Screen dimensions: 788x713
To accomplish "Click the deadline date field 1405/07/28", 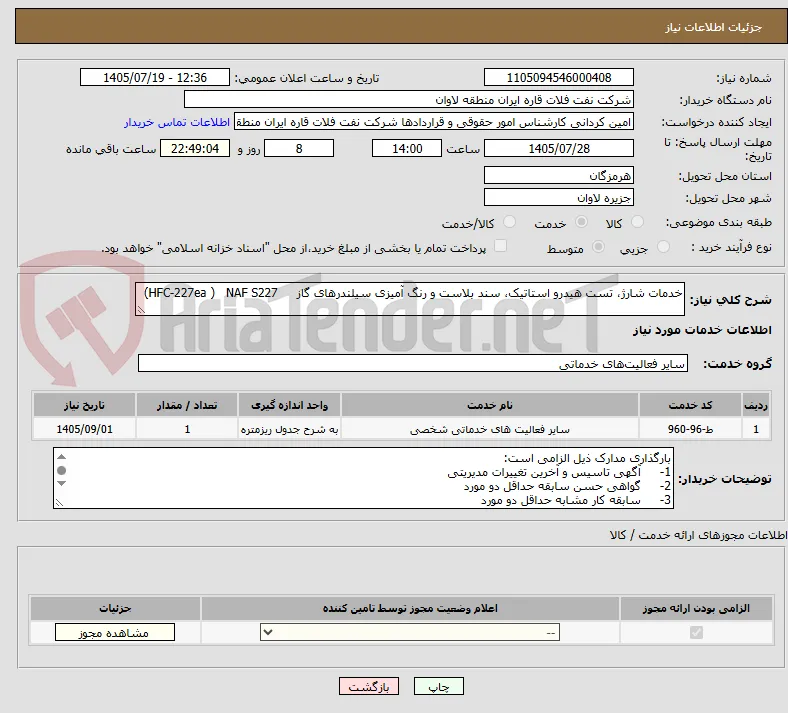I will pyautogui.click(x=559, y=149).
